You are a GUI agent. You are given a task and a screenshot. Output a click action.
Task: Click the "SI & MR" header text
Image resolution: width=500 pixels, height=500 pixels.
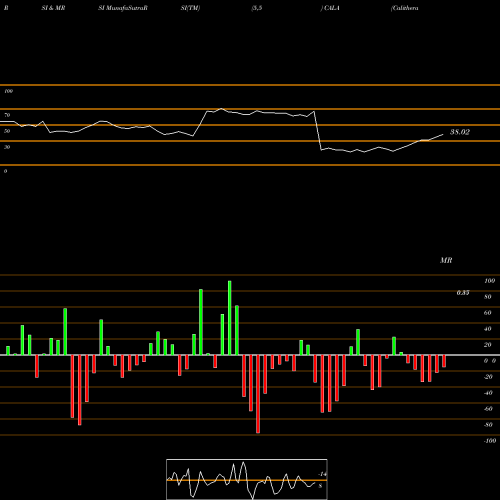(x=53, y=8)
